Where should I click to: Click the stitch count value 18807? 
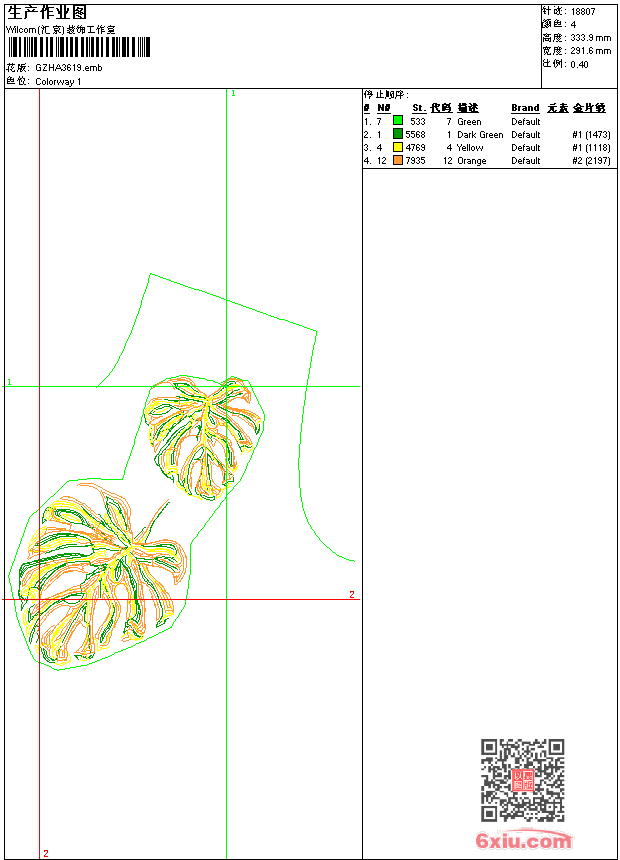(x=583, y=11)
